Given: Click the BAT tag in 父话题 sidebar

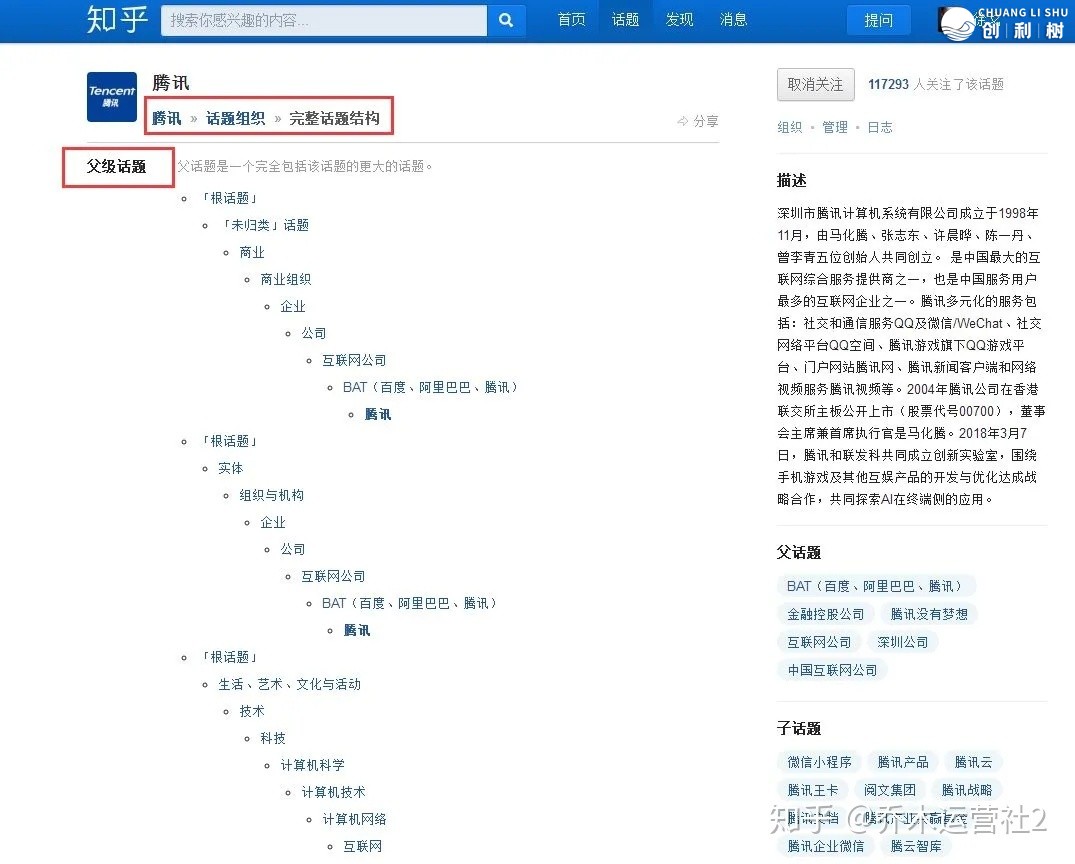Looking at the screenshot, I should (x=875, y=586).
